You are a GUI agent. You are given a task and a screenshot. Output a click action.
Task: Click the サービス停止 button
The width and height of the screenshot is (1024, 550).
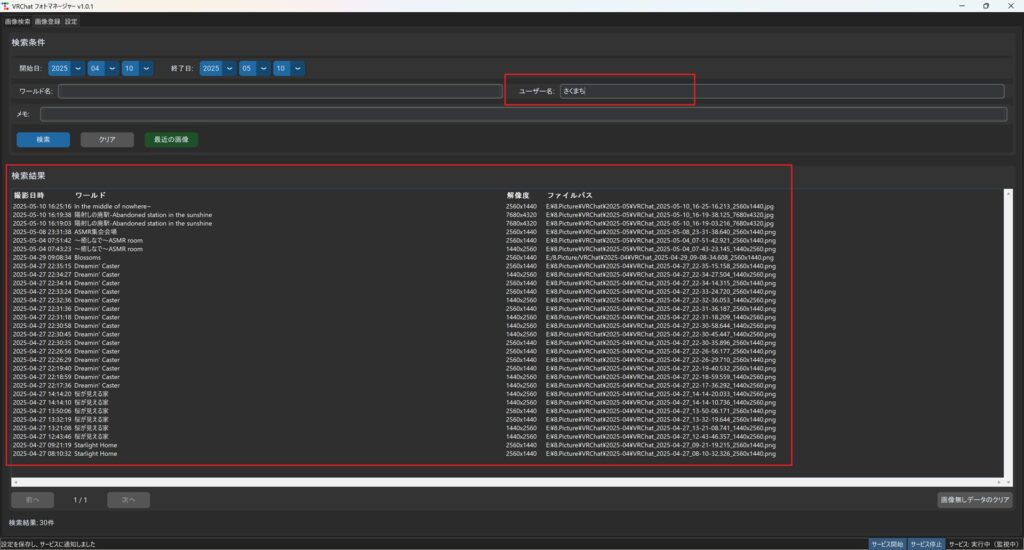click(x=926, y=544)
